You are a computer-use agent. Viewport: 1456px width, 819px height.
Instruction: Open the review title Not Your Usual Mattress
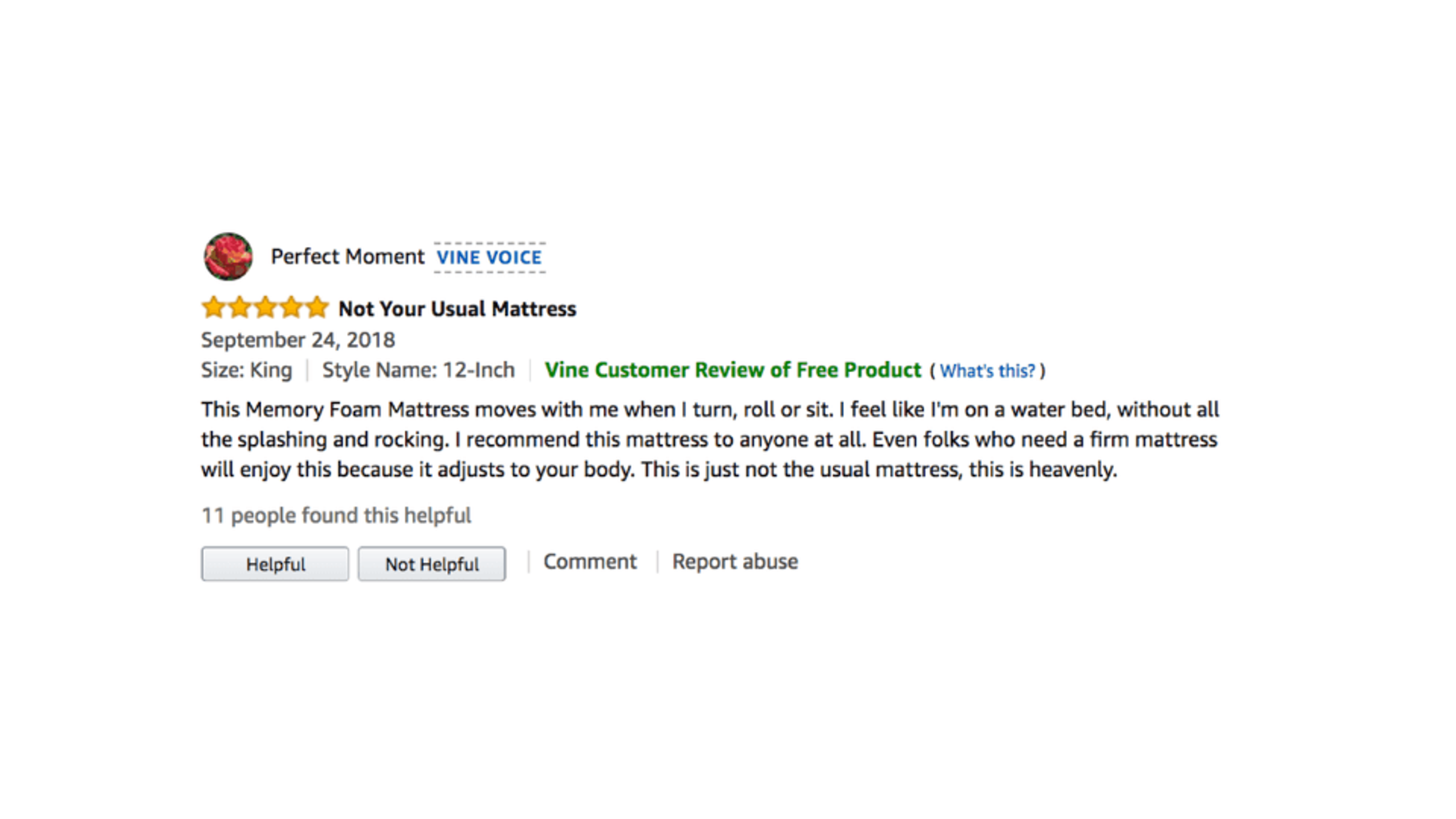pyautogui.click(x=456, y=308)
